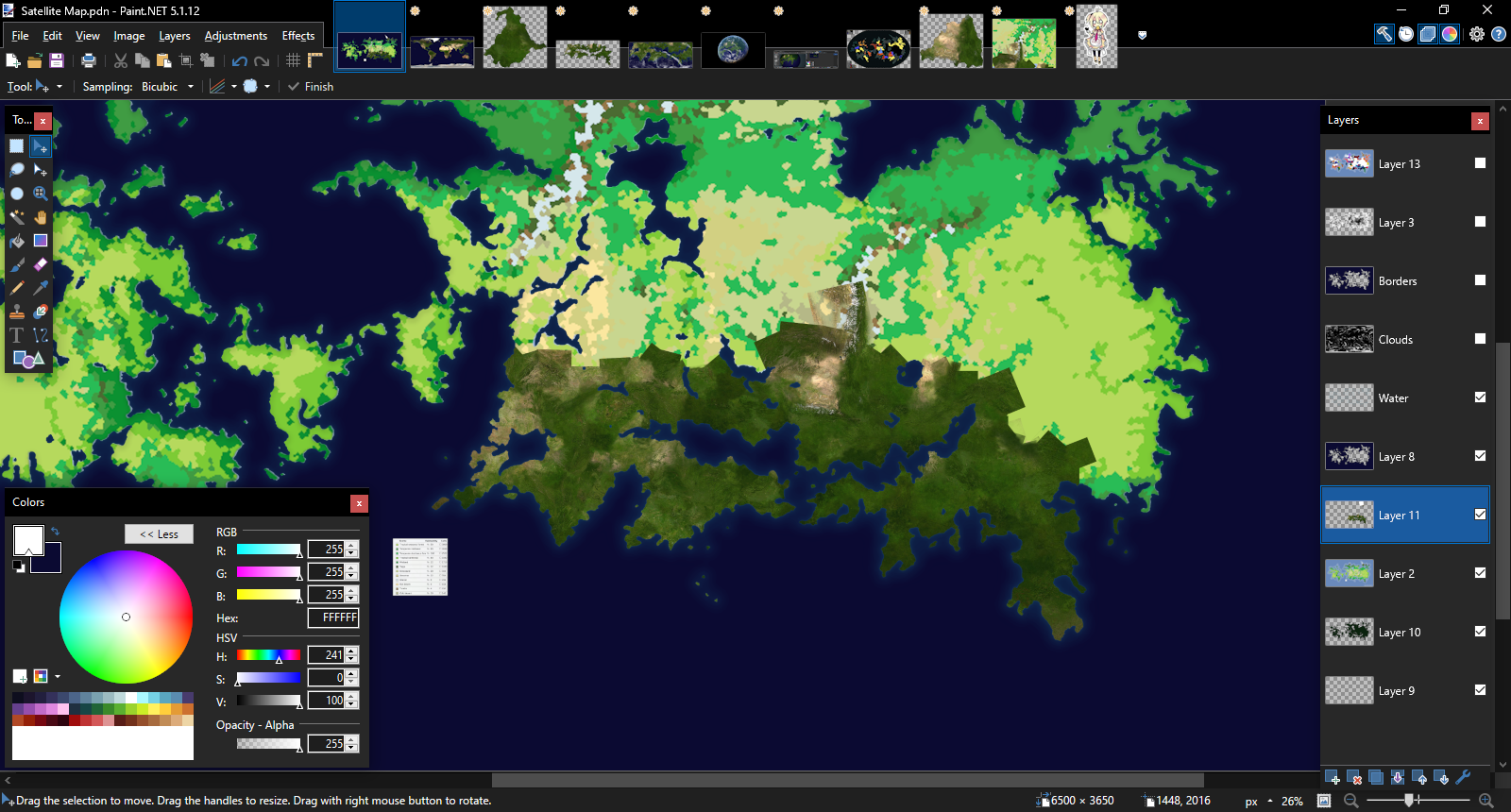Select the Pencil tool
Viewport: 1511px width, 812px height.
coord(17,288)
